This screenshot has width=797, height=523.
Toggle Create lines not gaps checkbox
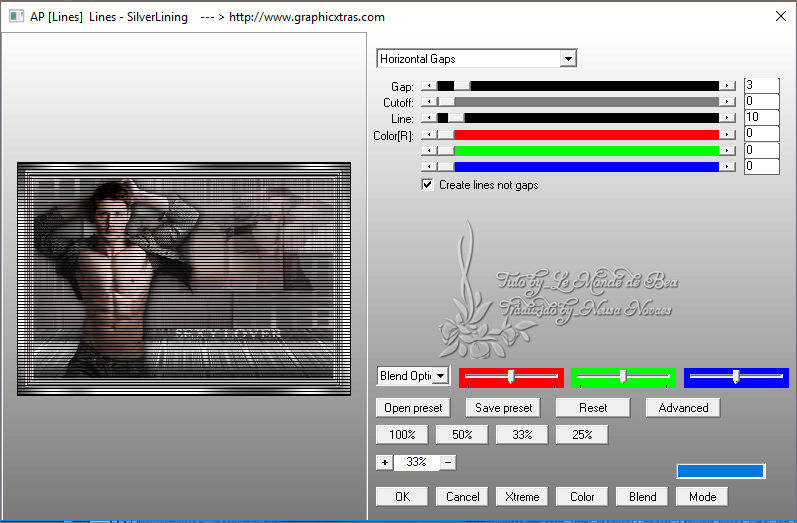coord(427,184)
